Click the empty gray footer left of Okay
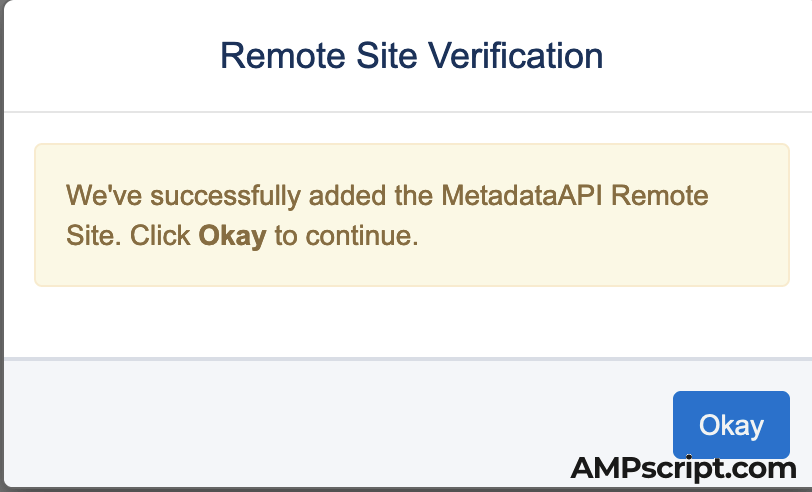The height and width of the screenshot is (492, 812). 300,425
